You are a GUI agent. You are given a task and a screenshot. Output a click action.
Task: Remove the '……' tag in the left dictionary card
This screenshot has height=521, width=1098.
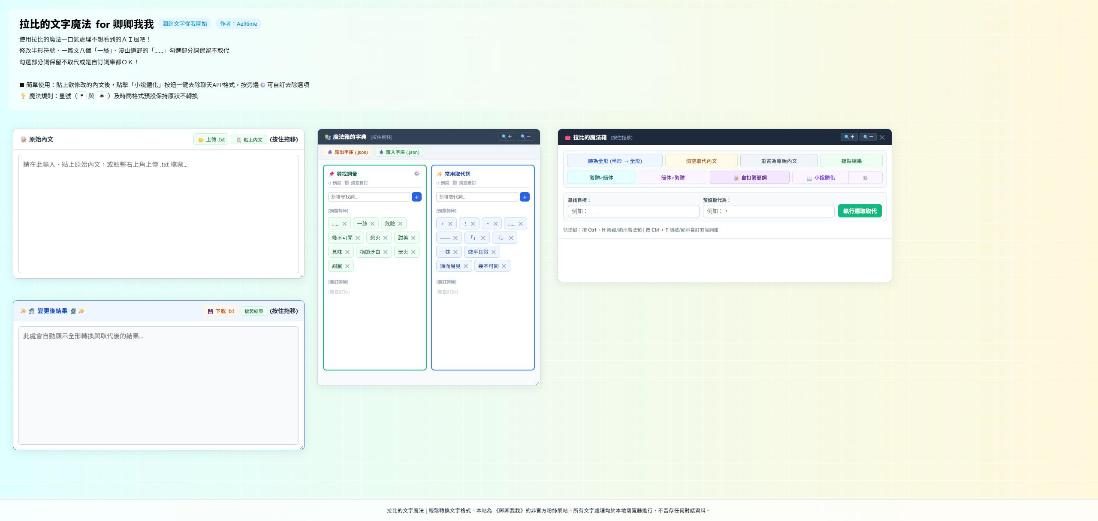345,224
